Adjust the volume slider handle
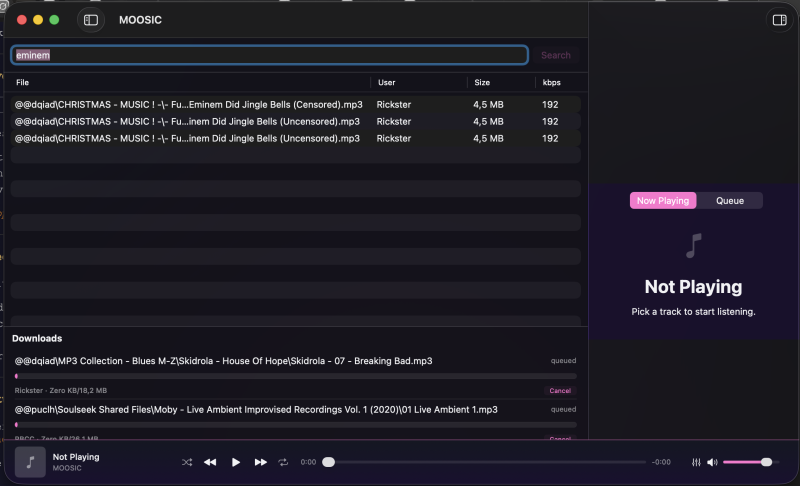Viewport: 800px width, 486px height. tap(766, 462)
